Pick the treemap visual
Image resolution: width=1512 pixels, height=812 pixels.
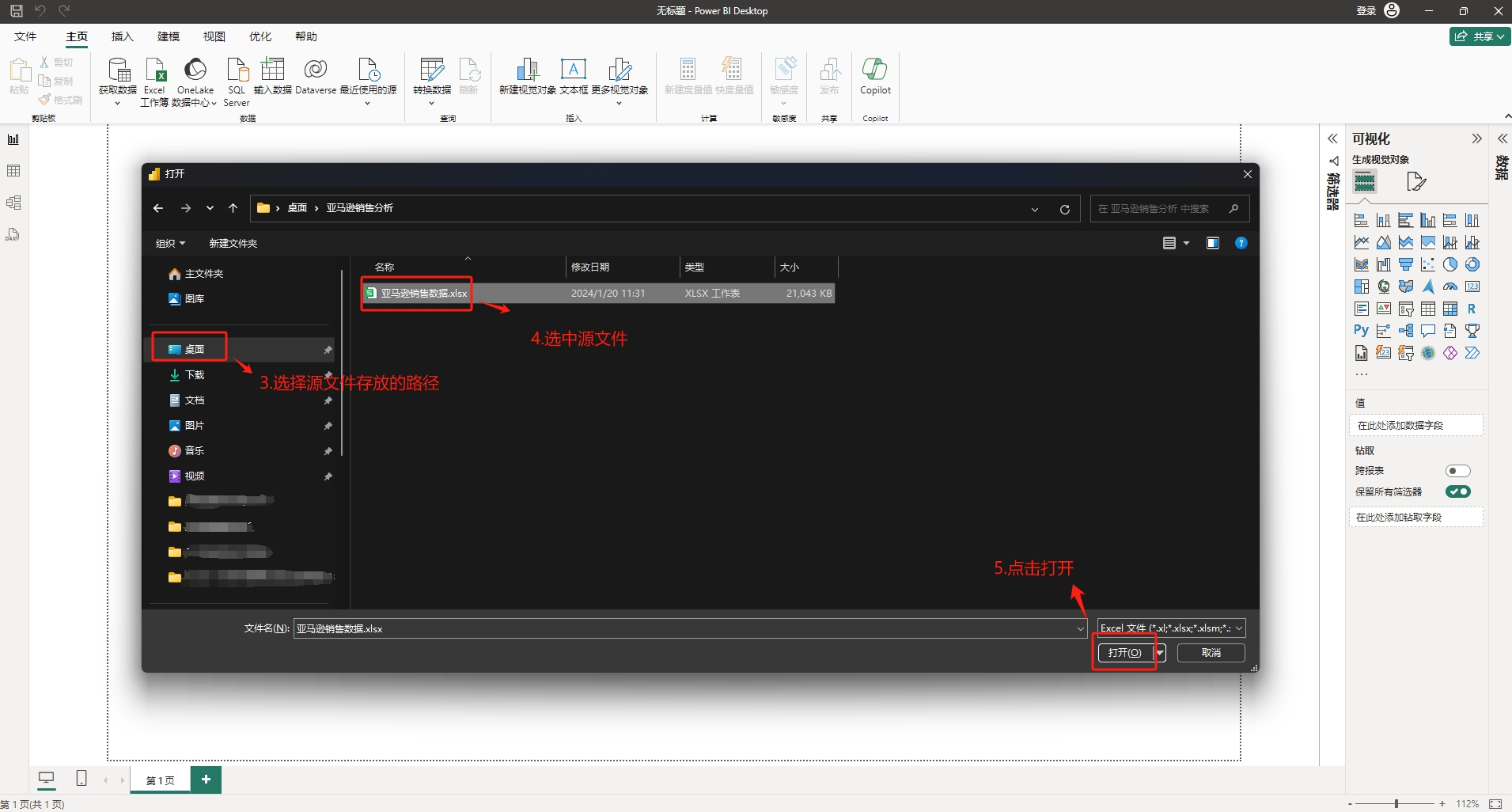(1362, 286)
